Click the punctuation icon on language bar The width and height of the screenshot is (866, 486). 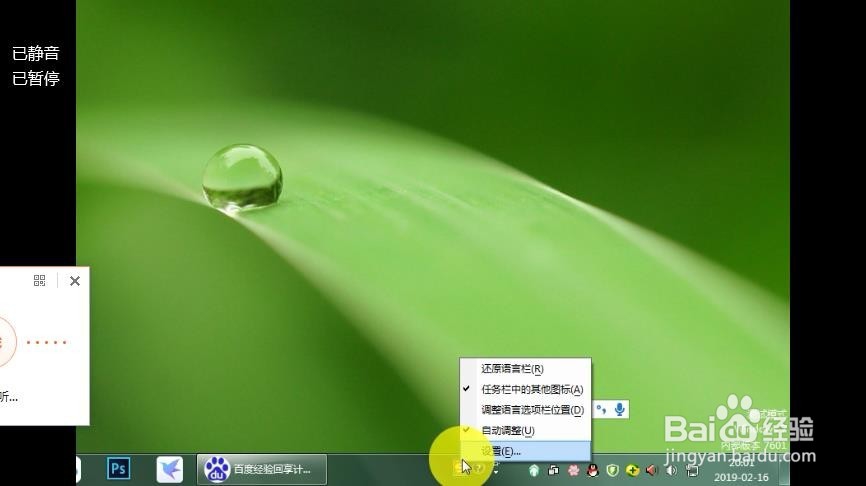point(601,409)
